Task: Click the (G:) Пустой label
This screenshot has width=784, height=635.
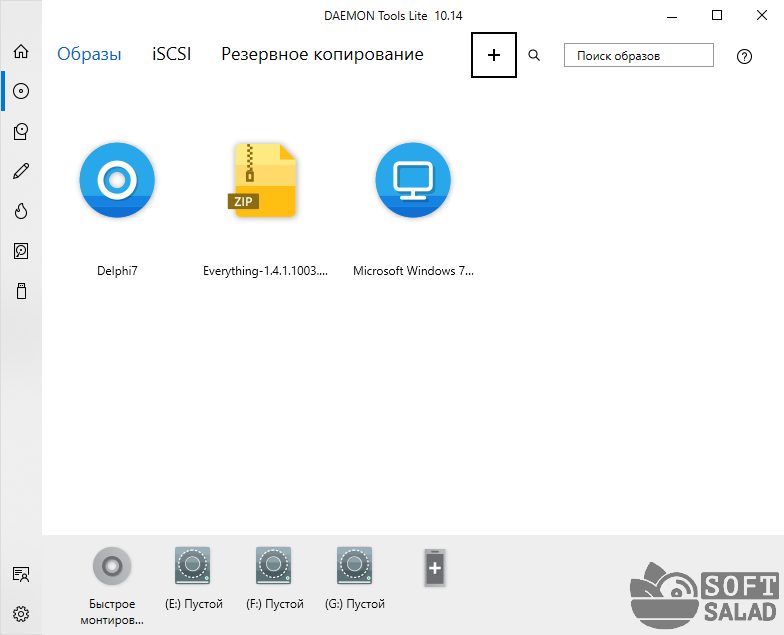Action: 355,604
